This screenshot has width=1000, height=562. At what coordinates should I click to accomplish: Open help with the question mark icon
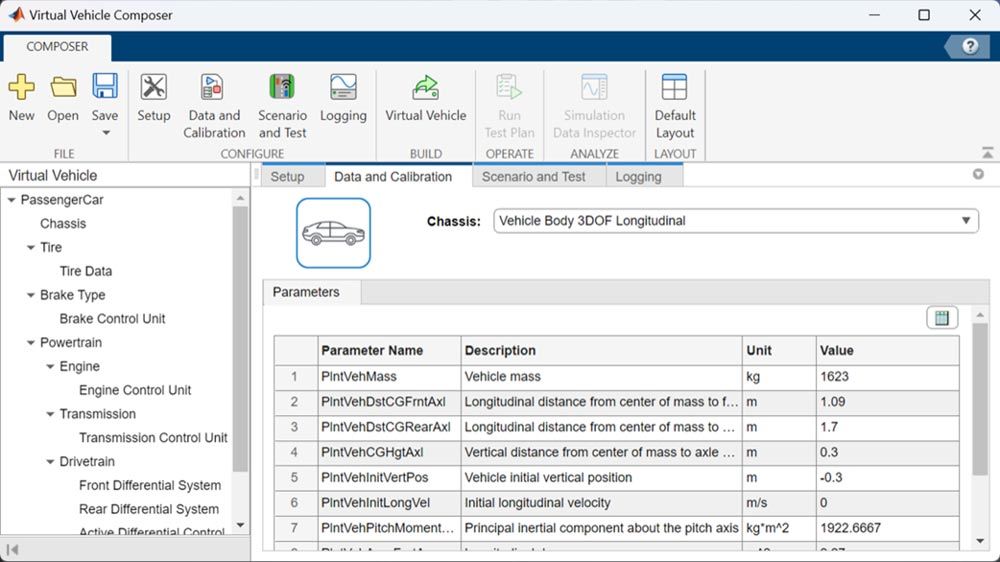click(970, 46)
